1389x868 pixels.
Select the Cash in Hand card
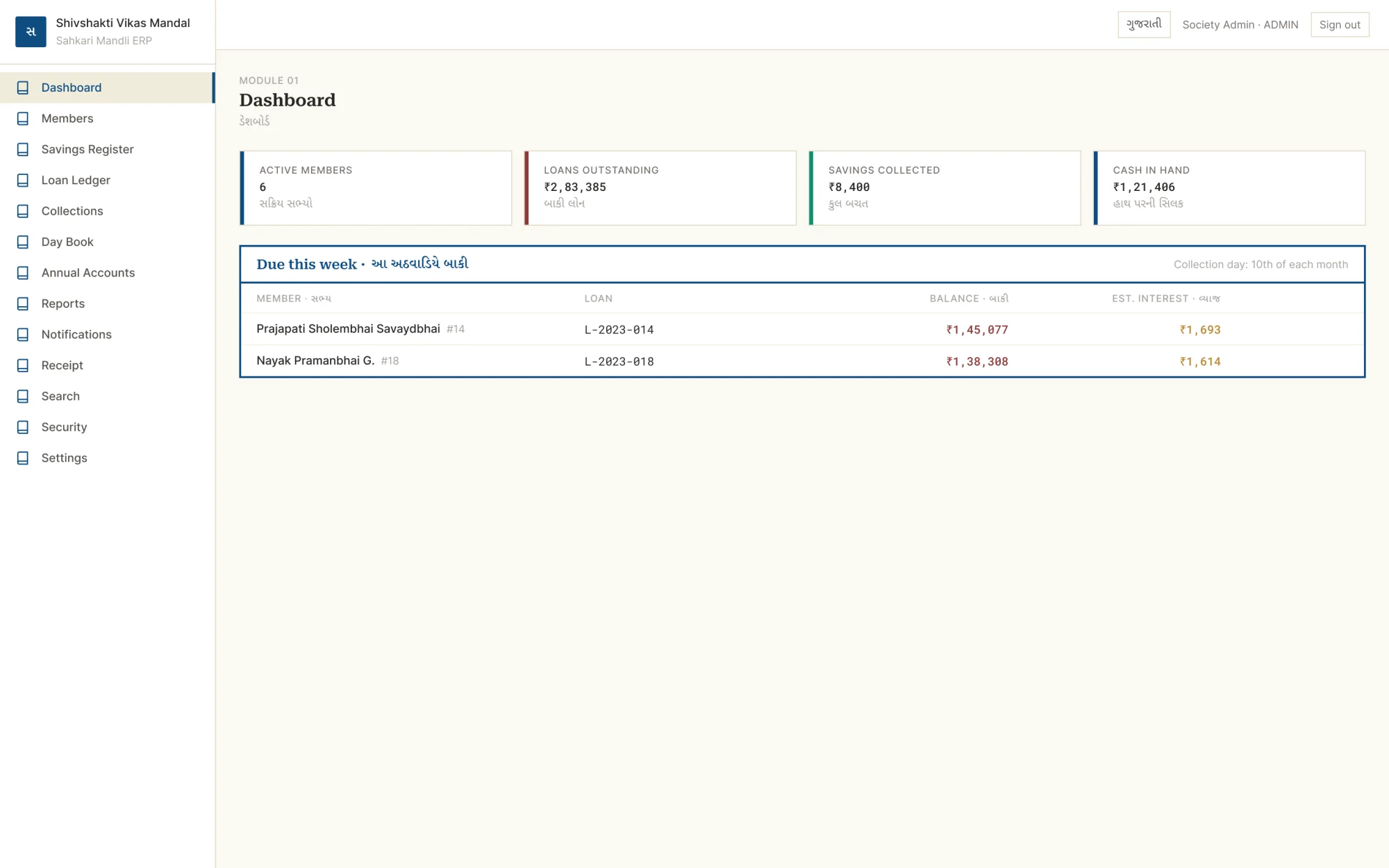1229,188
